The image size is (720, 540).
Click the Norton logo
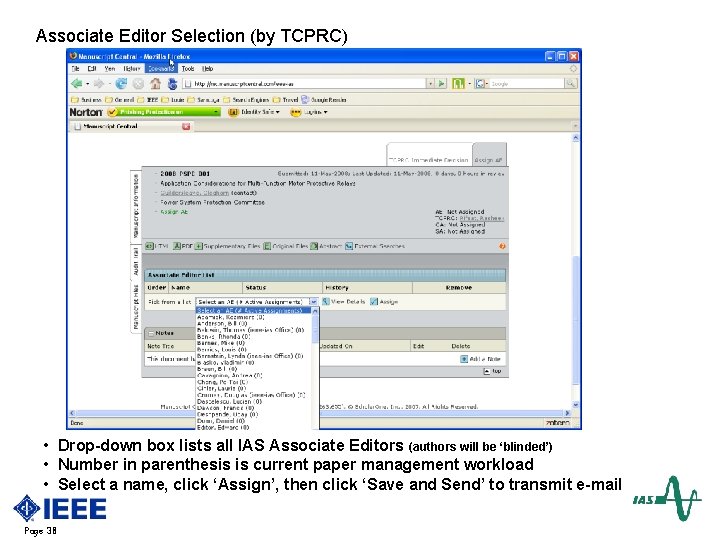click(85, 112)
